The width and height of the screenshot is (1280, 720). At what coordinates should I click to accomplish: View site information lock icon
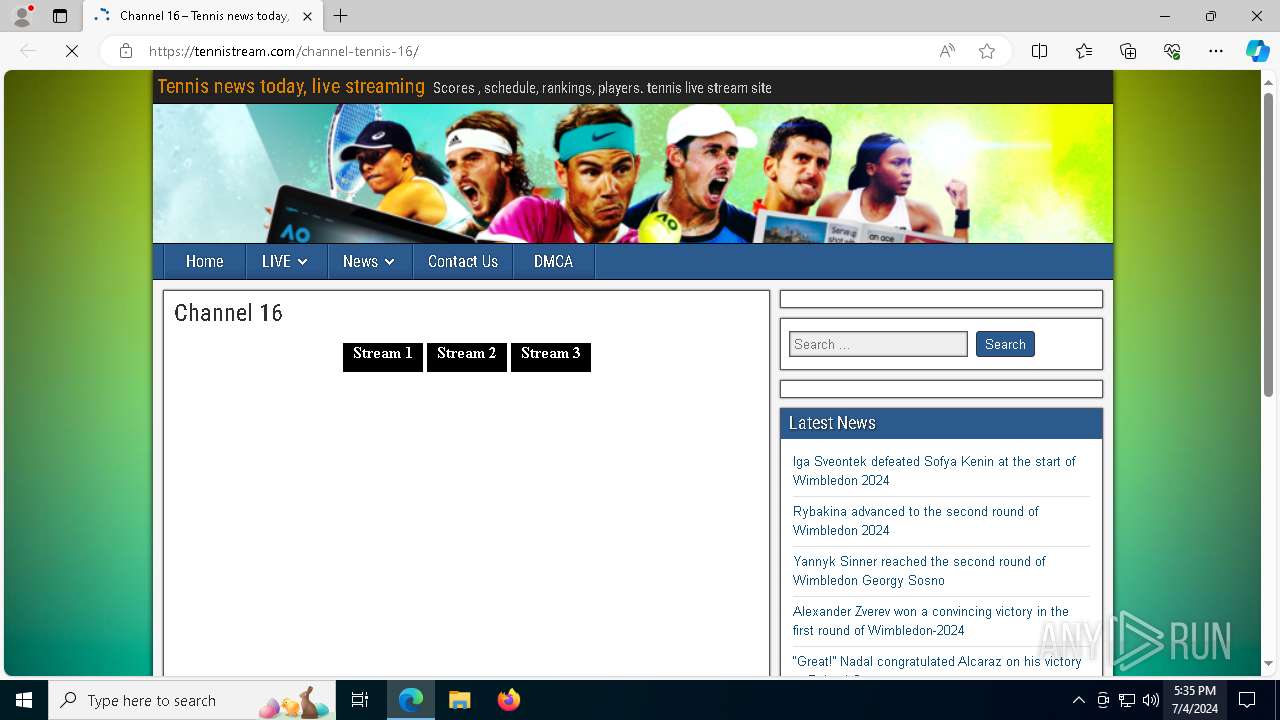point(126,51)
